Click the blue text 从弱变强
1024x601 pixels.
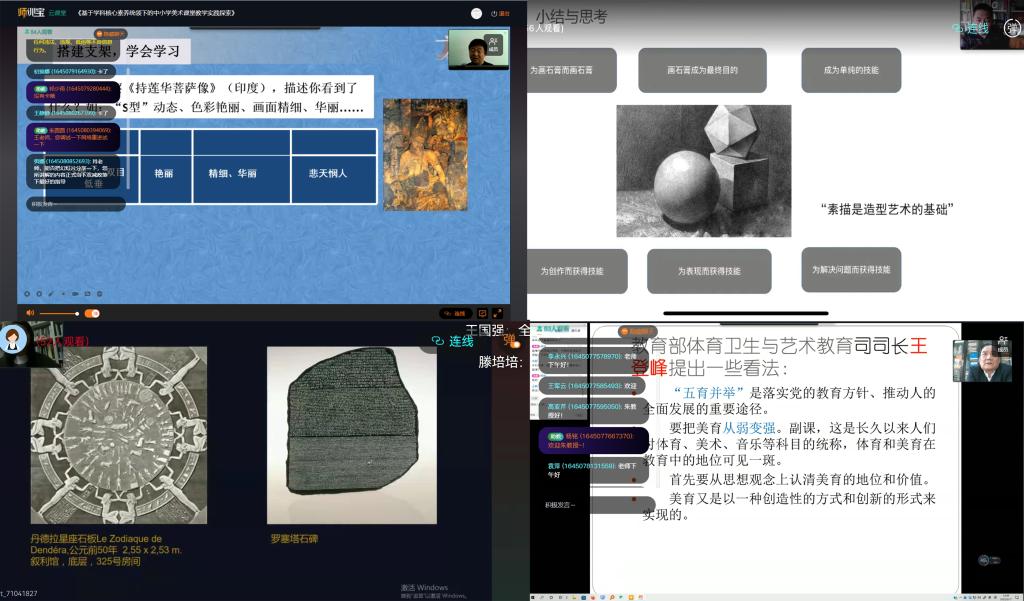tap(748, 429)
